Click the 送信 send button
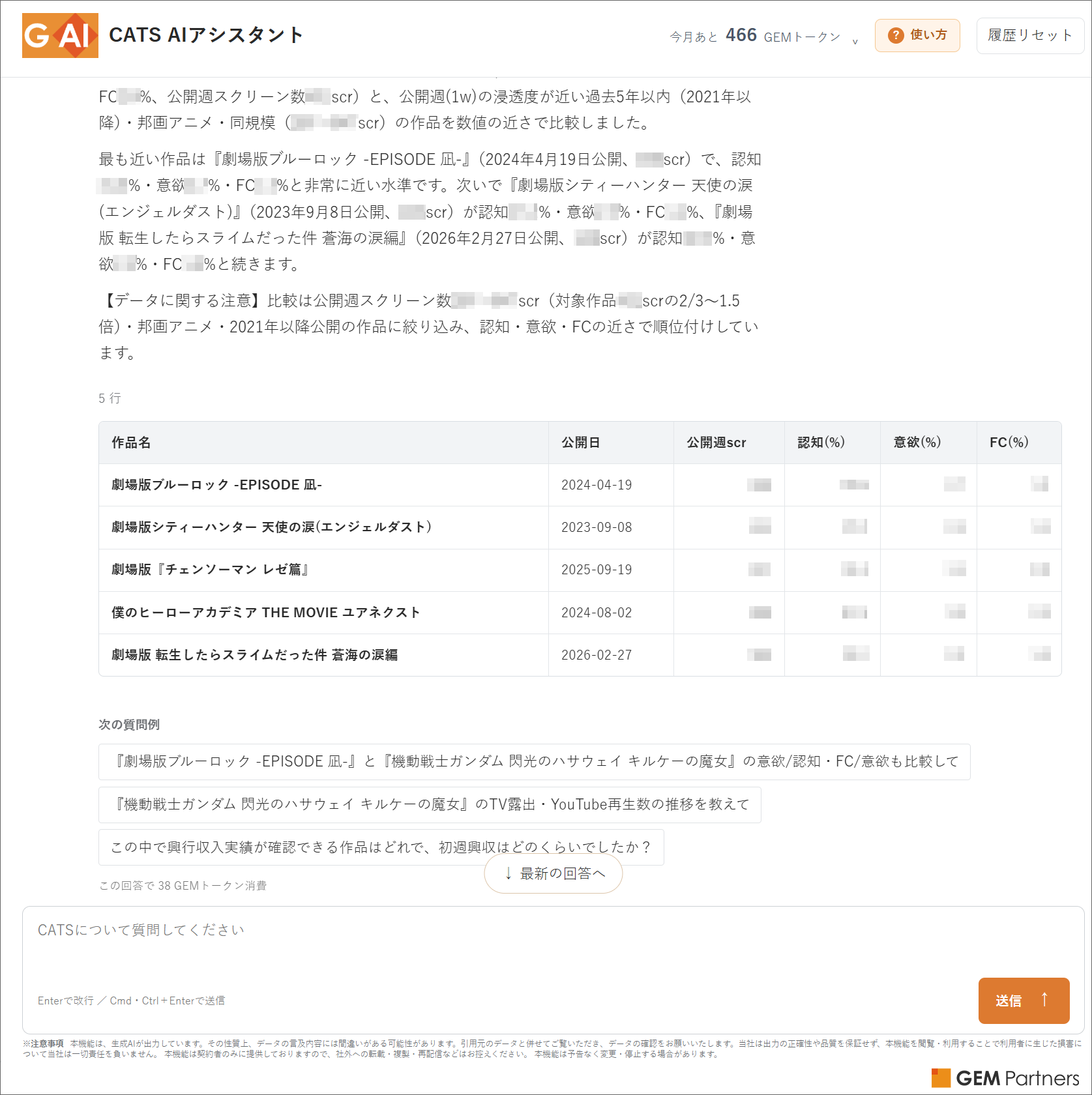Viewport: 1092px width, 1095px height. pyautogui.click(x=1024, y=1000)
